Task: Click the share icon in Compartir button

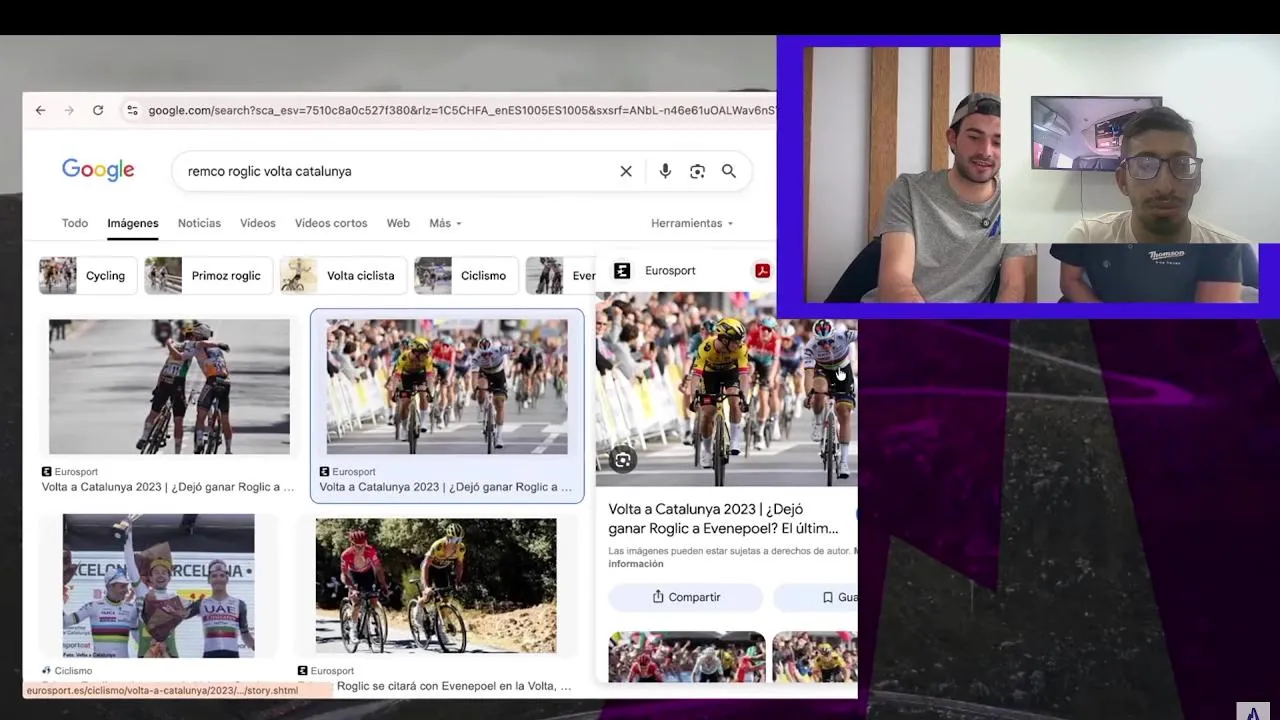Action: point(658,597)
